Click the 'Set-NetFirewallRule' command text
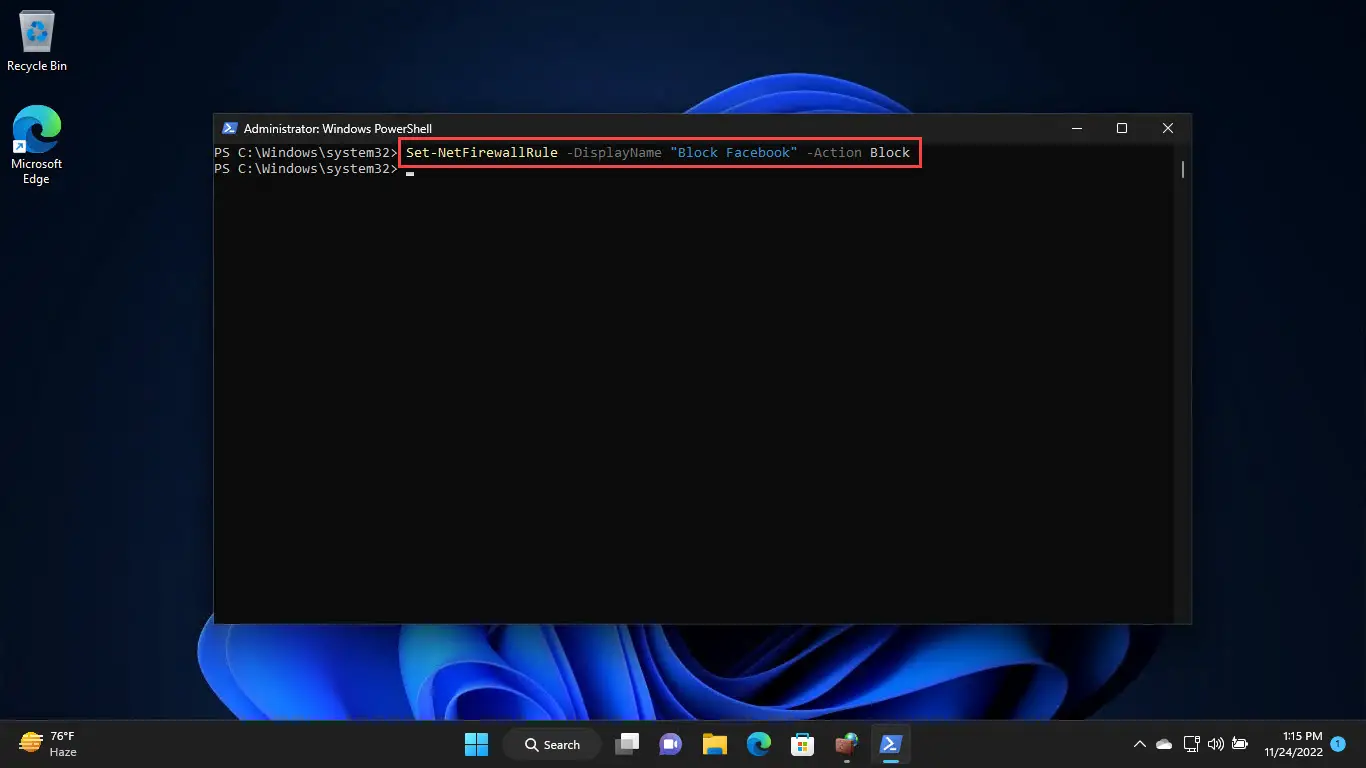 point(482,153)
